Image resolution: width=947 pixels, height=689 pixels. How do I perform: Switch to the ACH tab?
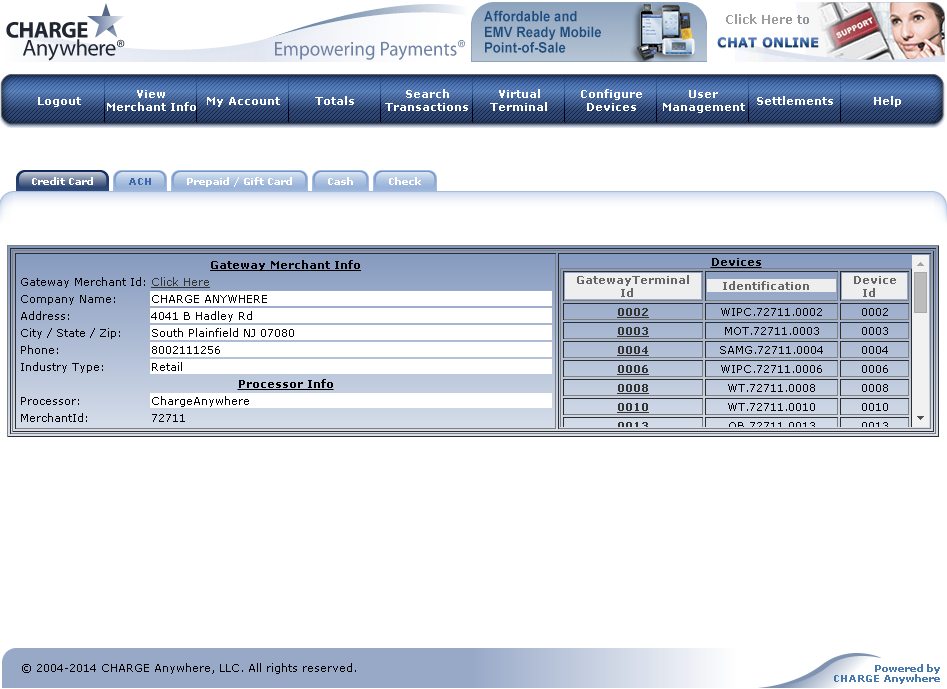coord(140,181)
